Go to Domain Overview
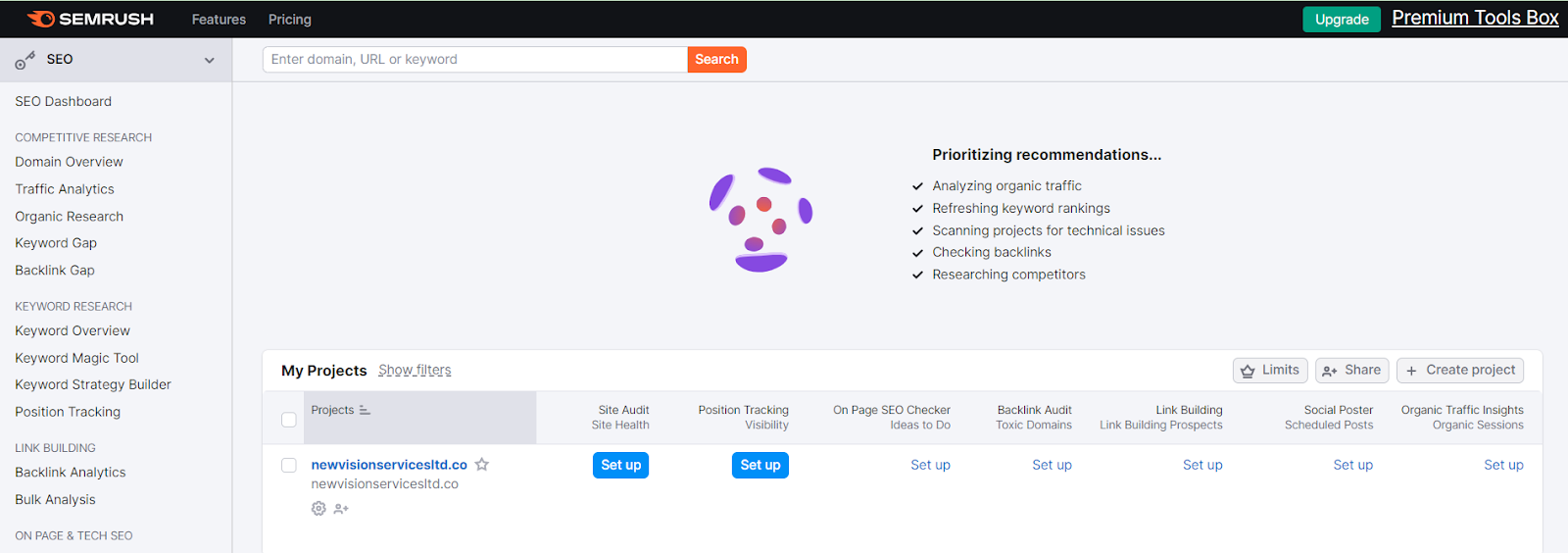Image resolution: width=1568 pixels, height=553 pixels. [69, 162]
